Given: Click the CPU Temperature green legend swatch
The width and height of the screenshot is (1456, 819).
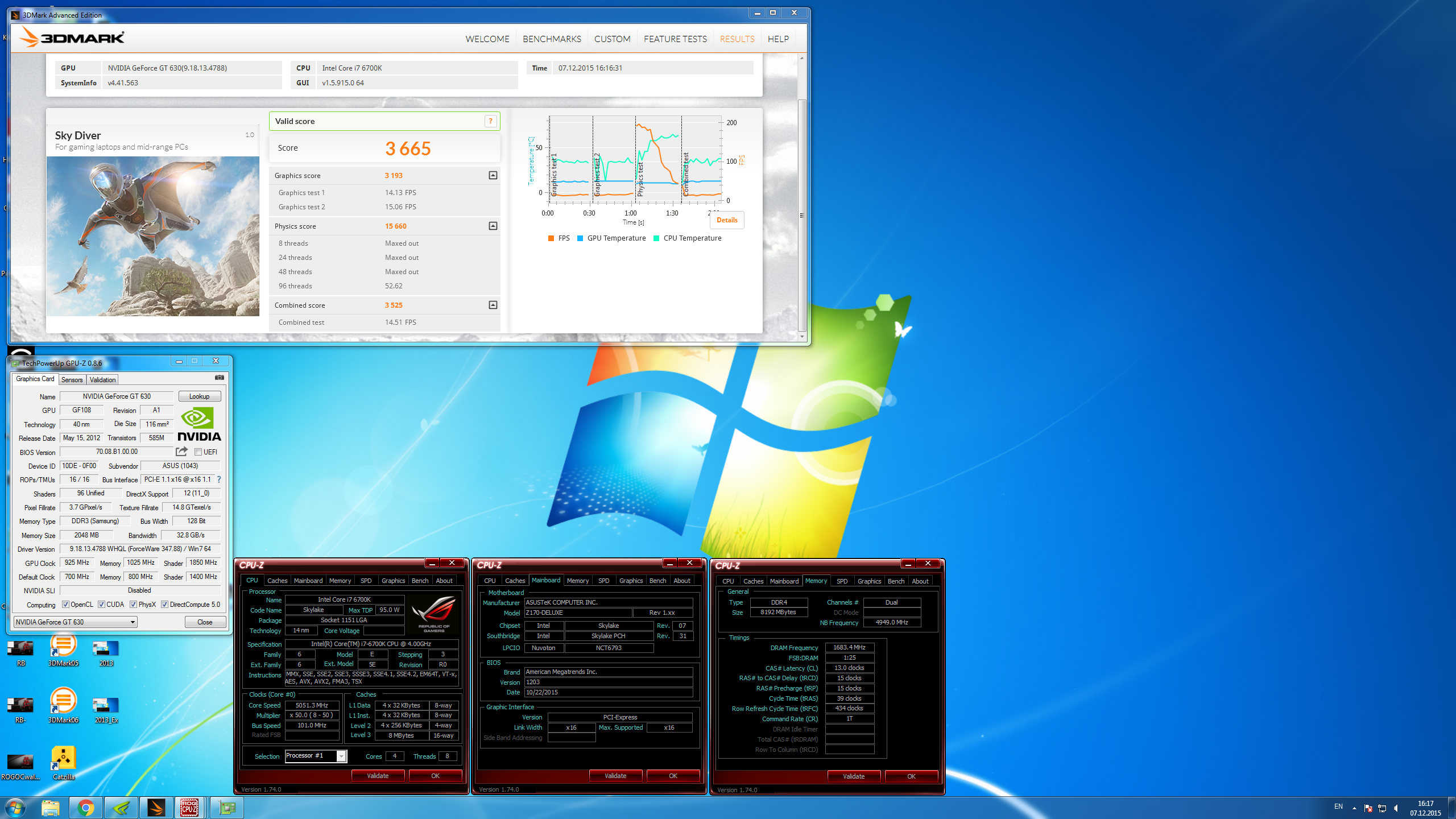Looking at the screenshot, I should pos(656,238).
